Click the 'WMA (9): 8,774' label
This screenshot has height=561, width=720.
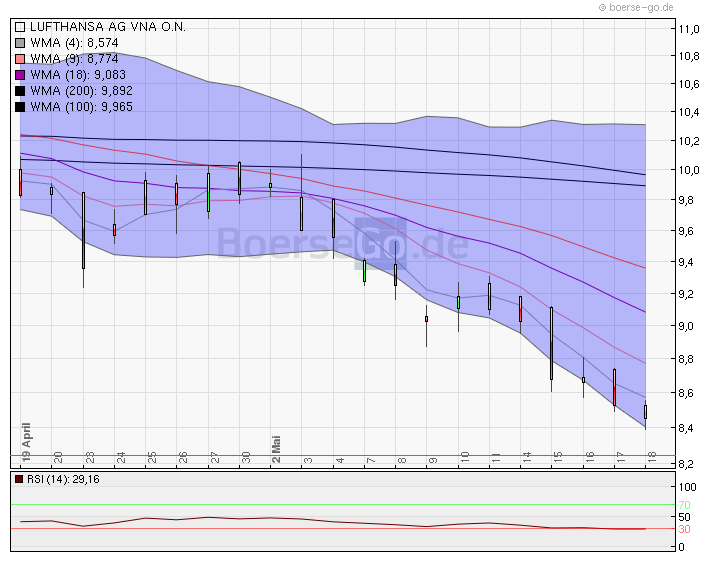pos(74,59)
